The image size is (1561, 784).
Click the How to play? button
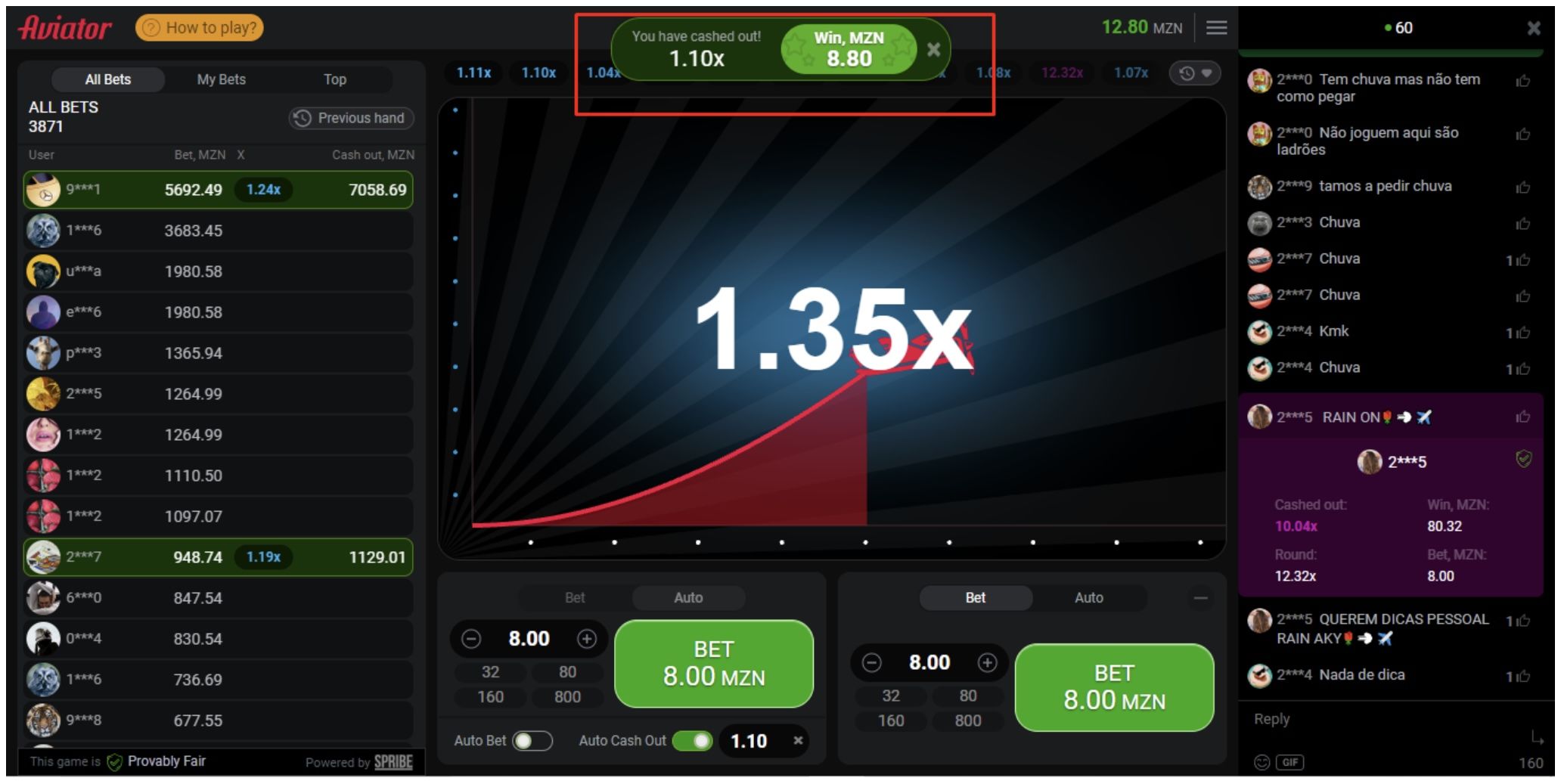click(x=200, y=28)
